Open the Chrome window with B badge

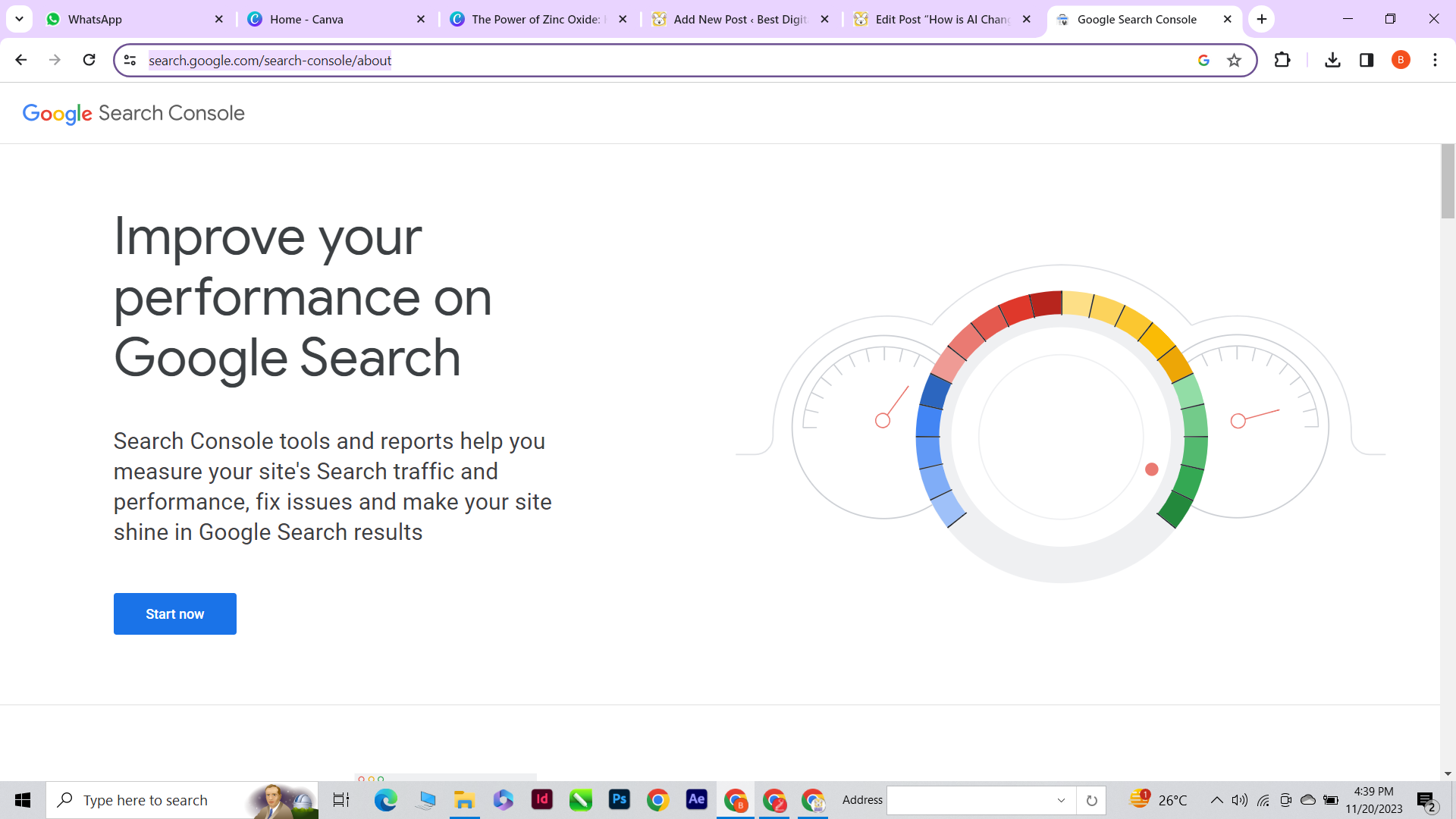pyautogui.click(x=736, y=800)
